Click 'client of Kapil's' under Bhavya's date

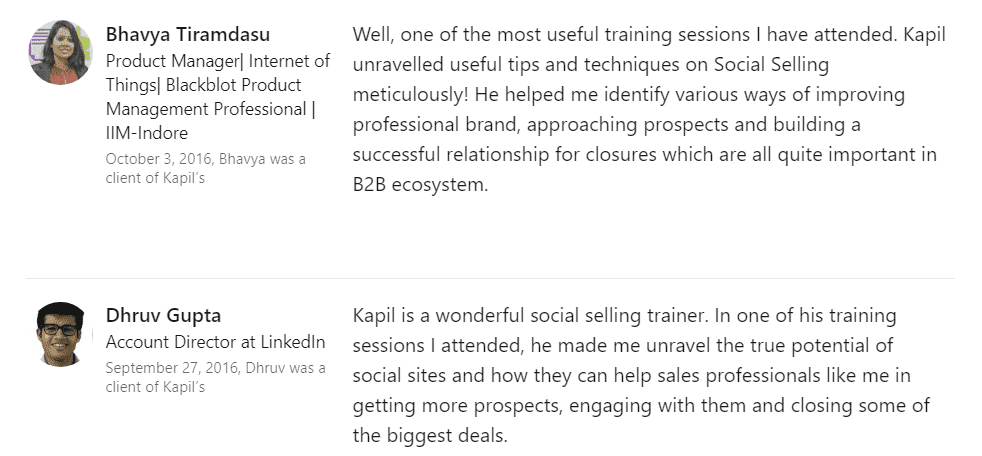point(155,178)
